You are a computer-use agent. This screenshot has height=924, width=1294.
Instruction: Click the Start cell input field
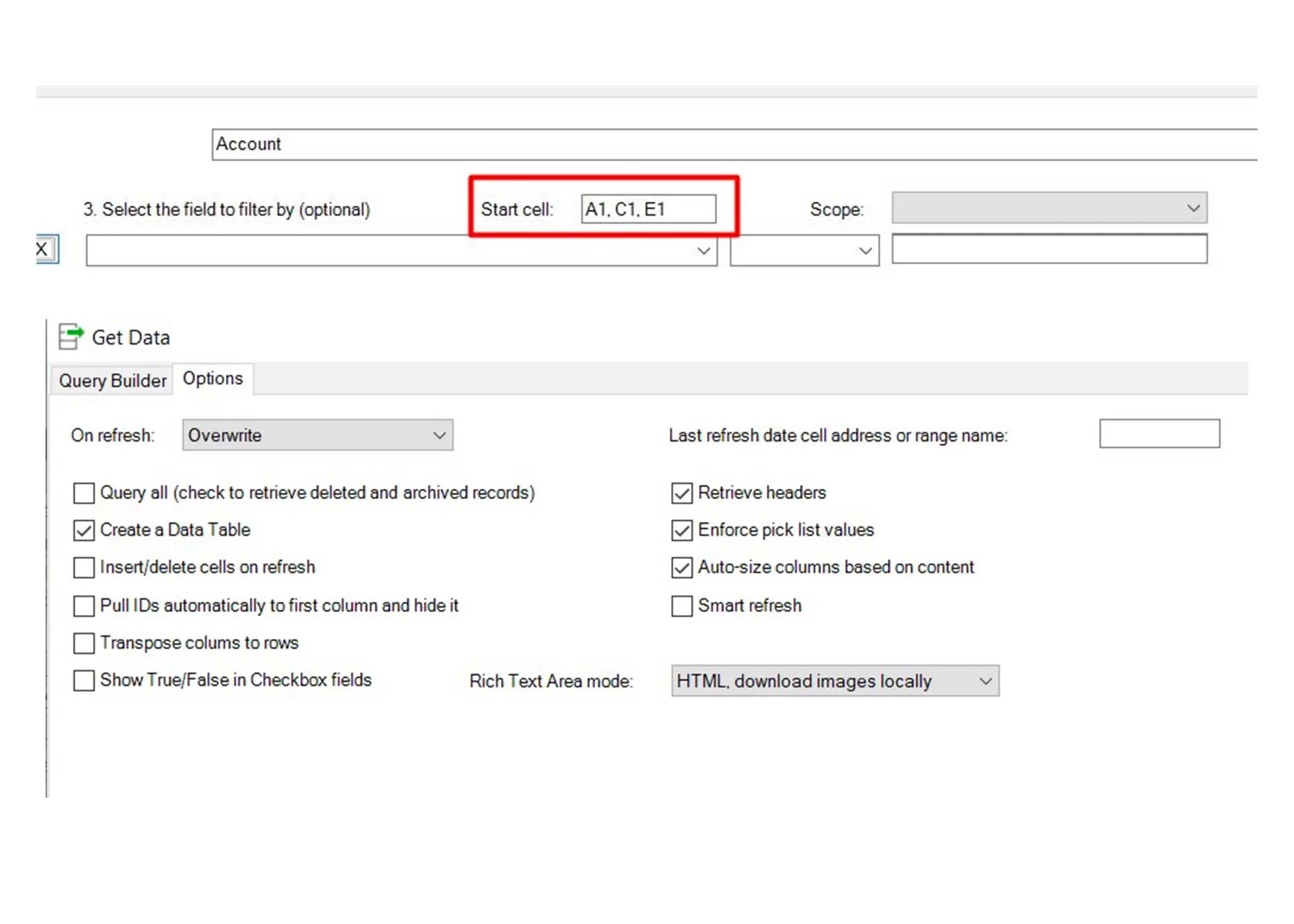[x=648, y=209]
